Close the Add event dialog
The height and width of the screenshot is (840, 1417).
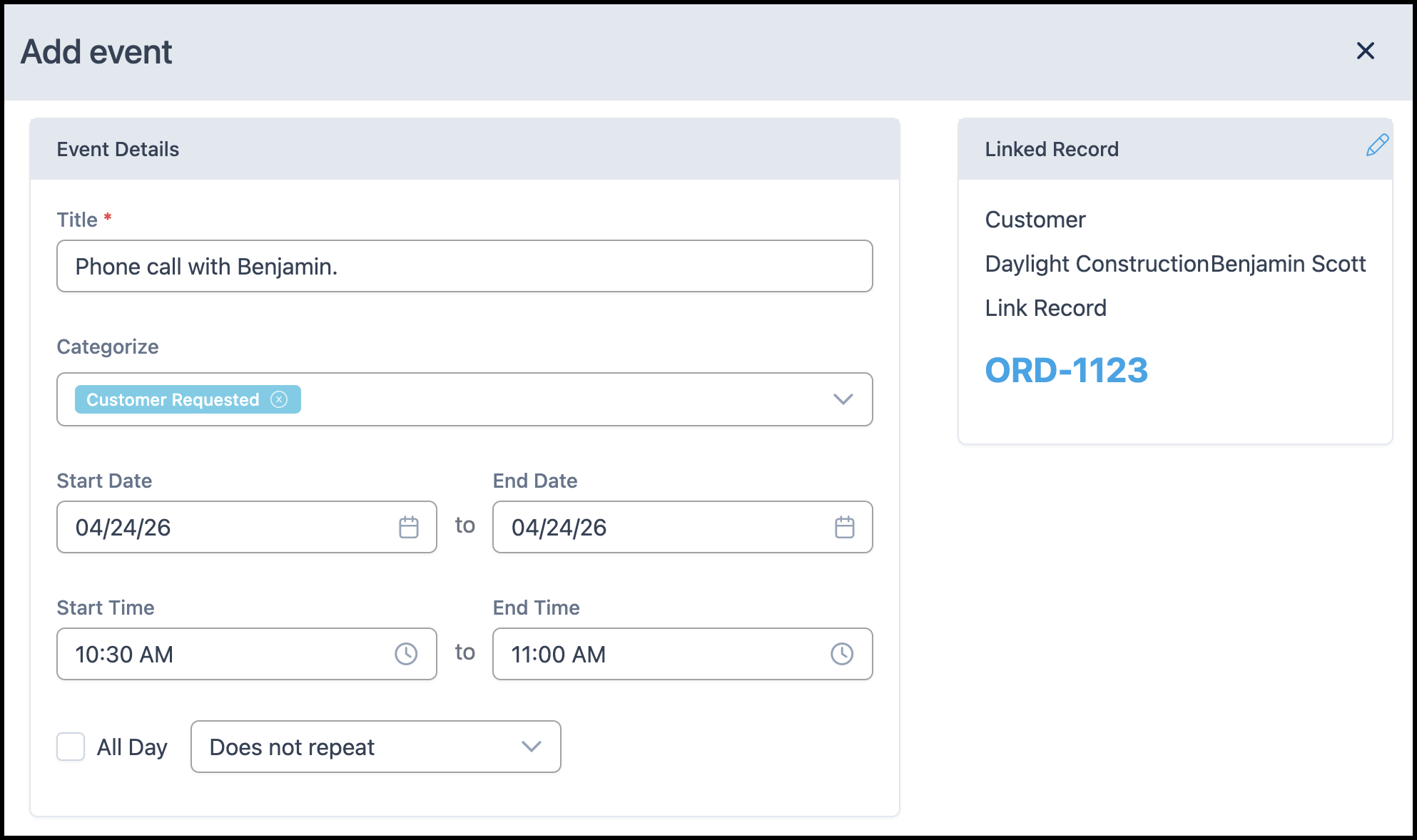[1365, 51]
